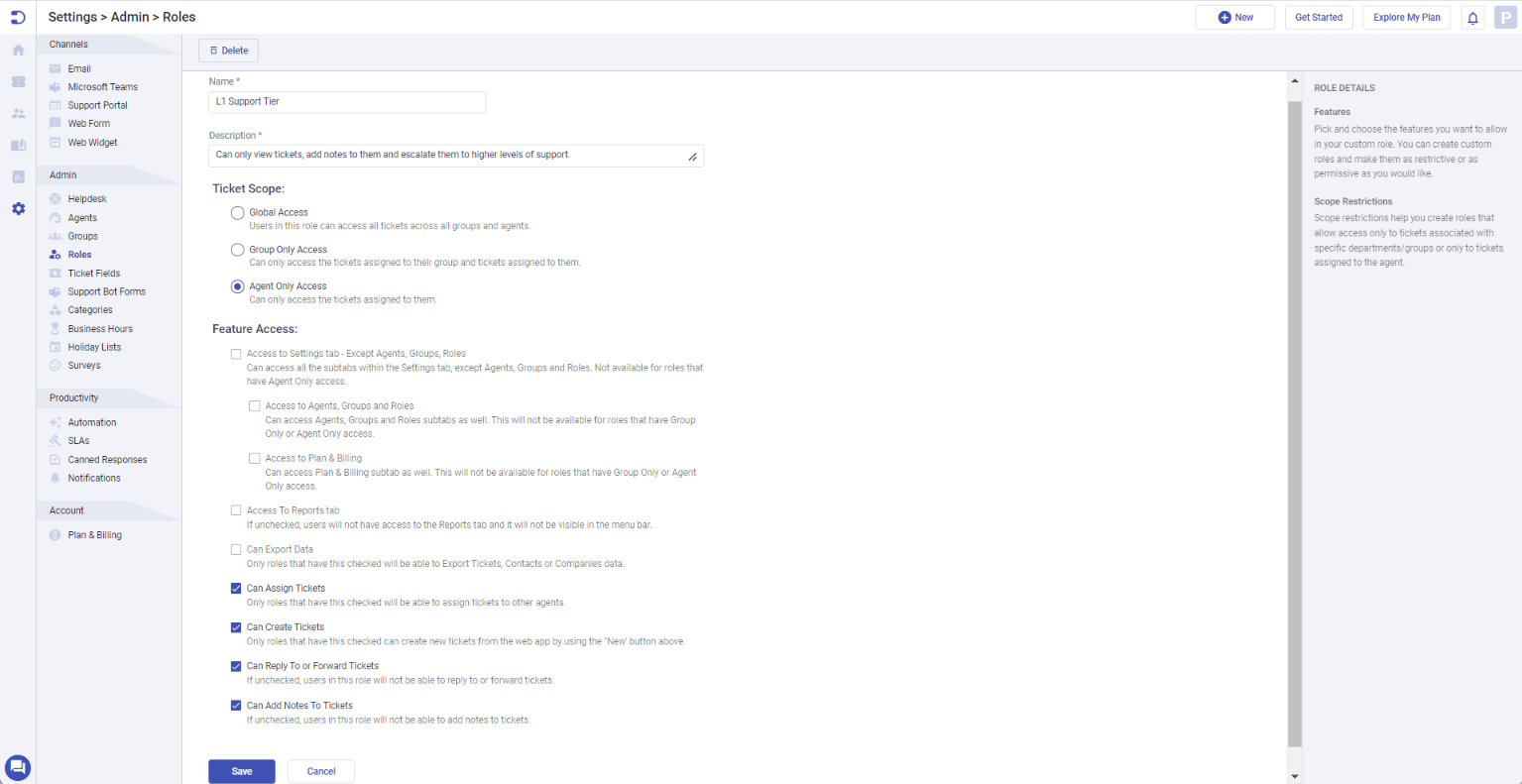Uncheck the Can Assign Tickets checkbox
This screenshot has height=784, width=1522.
pos(236,589)
